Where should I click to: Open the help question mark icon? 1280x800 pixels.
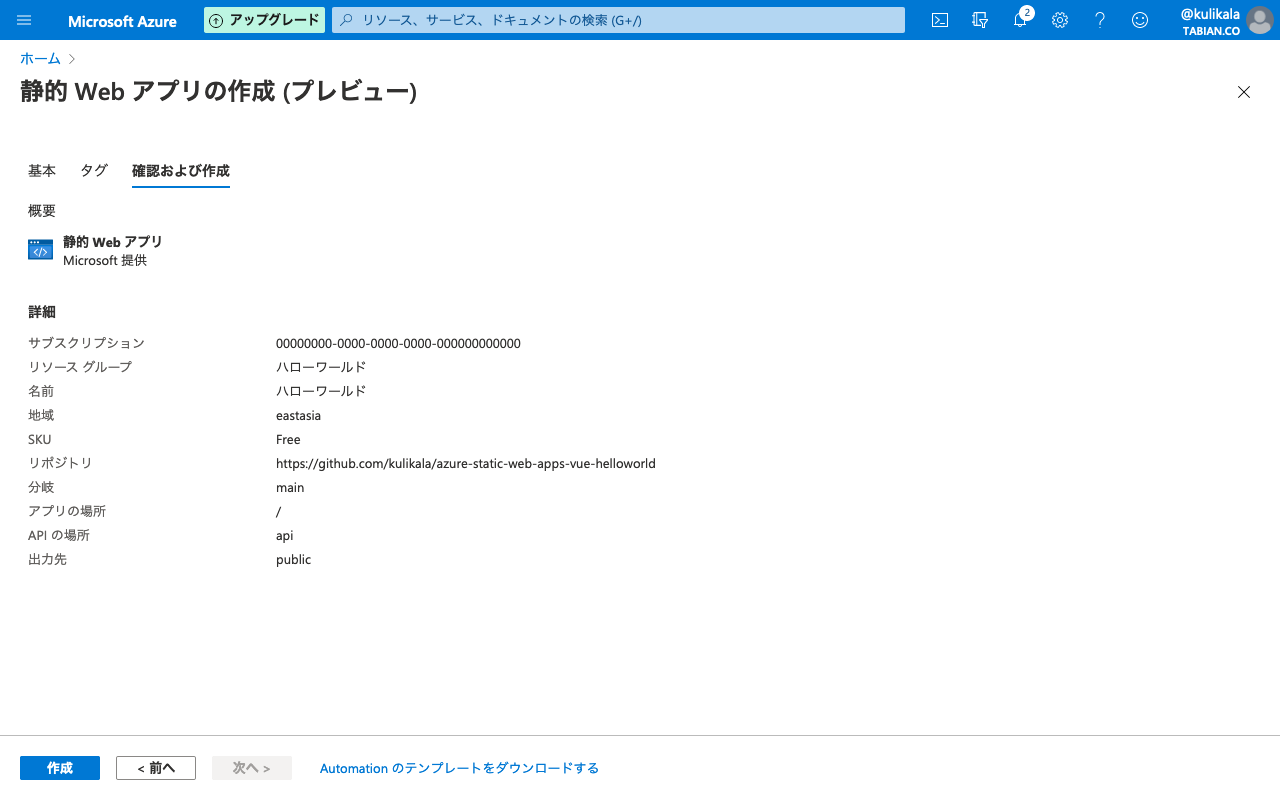point(1100,20)
